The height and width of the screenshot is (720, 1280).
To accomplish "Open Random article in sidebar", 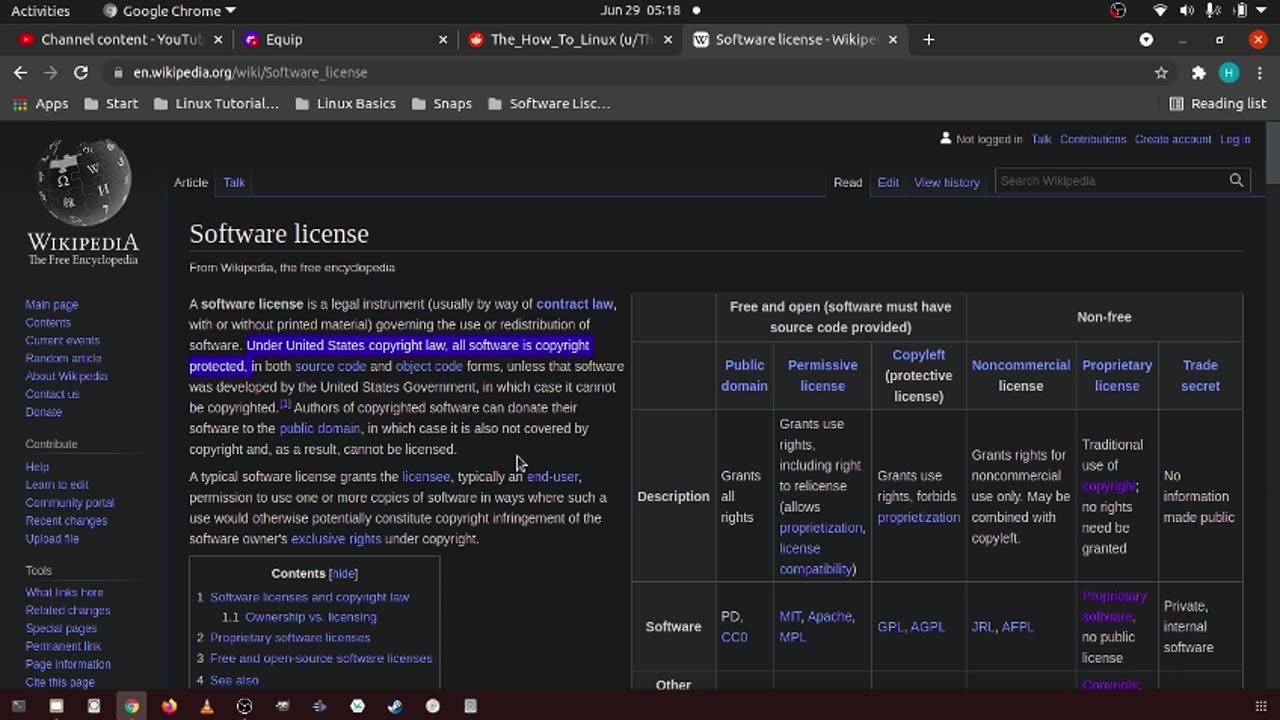I will [x=63, y=358].
